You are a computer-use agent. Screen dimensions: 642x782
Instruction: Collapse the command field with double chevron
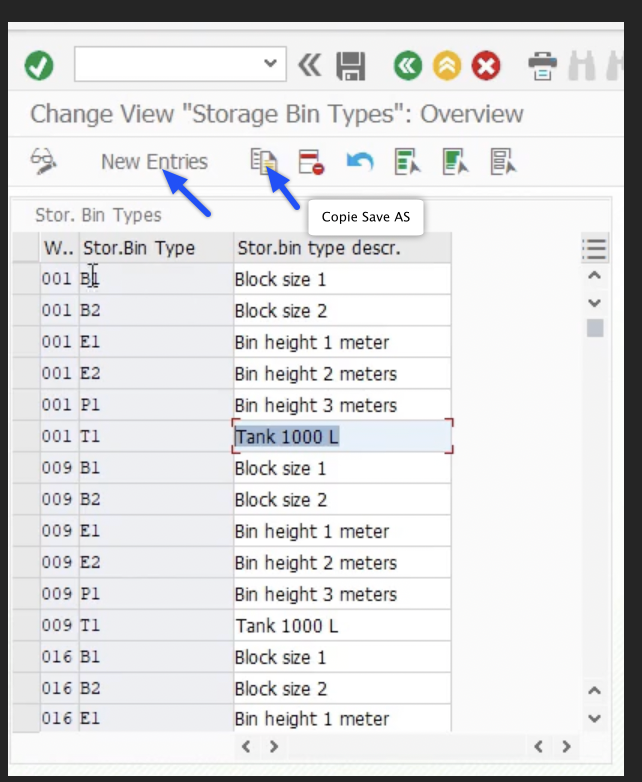click(310, 66)
